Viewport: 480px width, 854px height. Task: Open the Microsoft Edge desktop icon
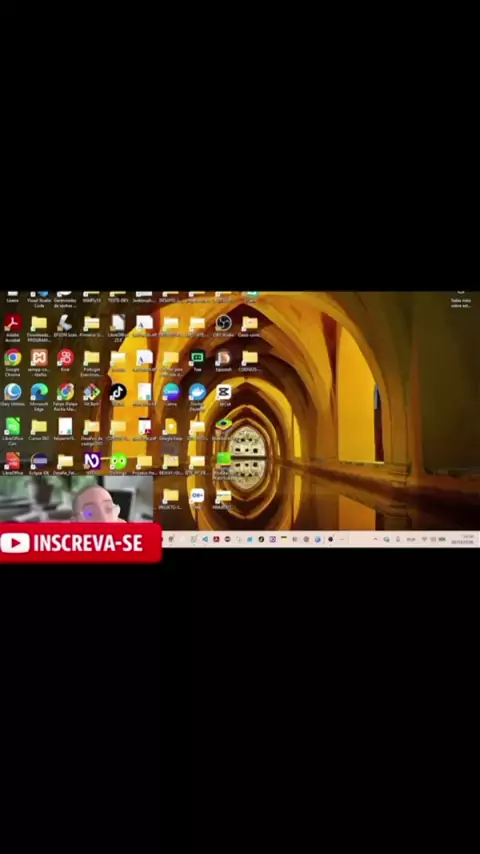pos(39,396)
